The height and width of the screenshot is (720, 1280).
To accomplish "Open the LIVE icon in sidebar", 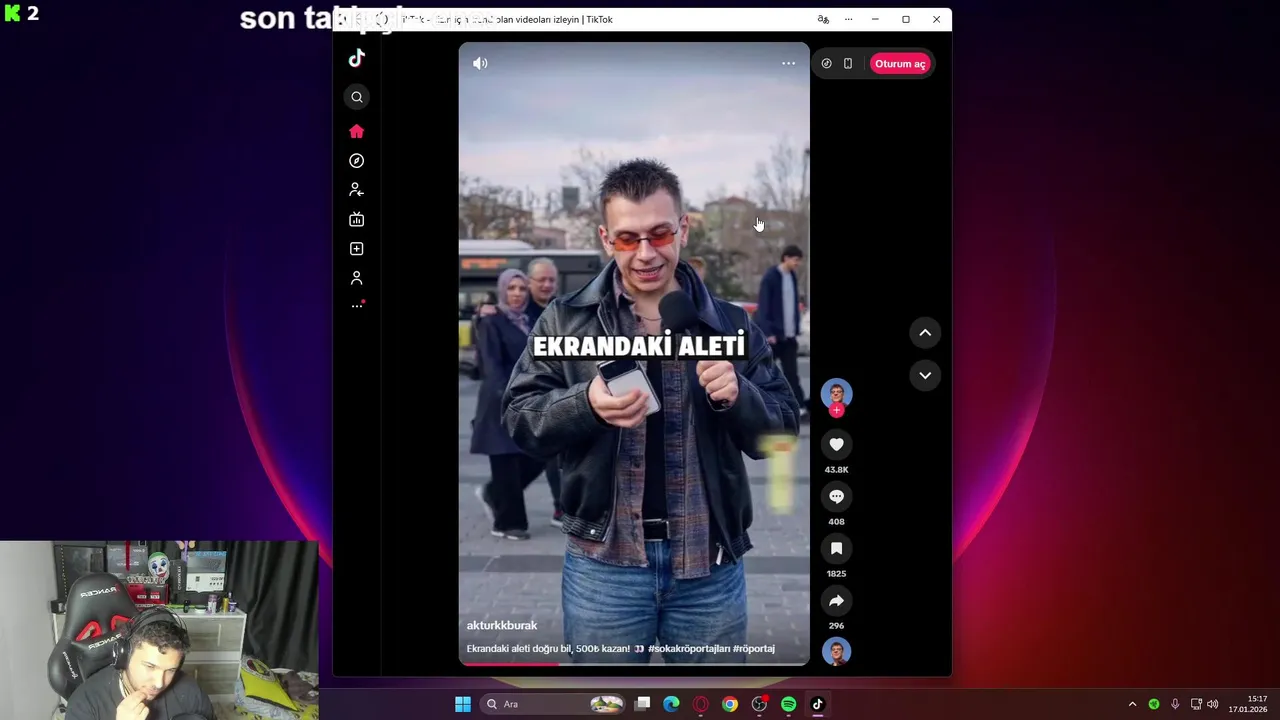I will (x=357, y=219).
